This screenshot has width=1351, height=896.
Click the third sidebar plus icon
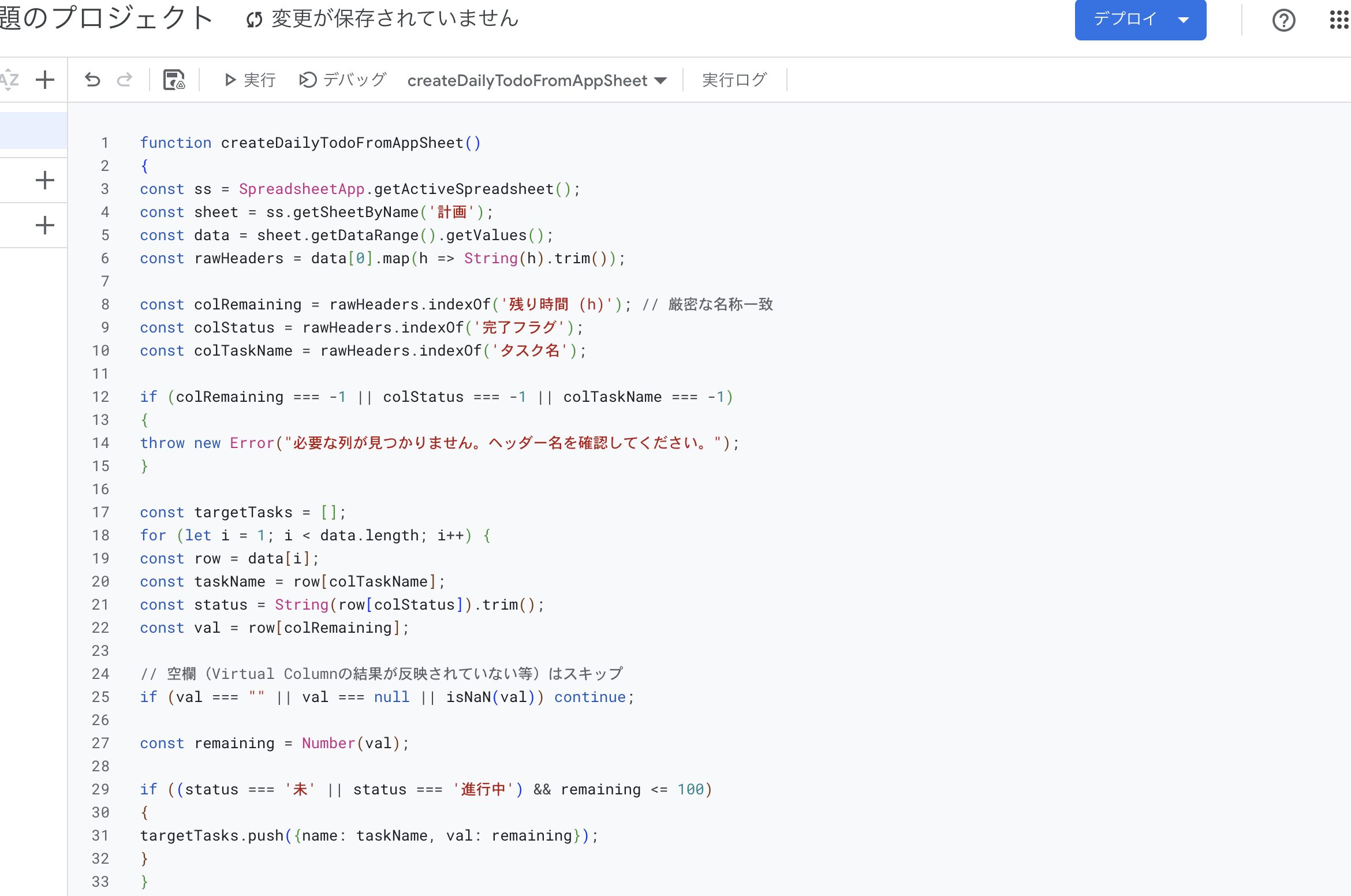click(x=45, y=225)
